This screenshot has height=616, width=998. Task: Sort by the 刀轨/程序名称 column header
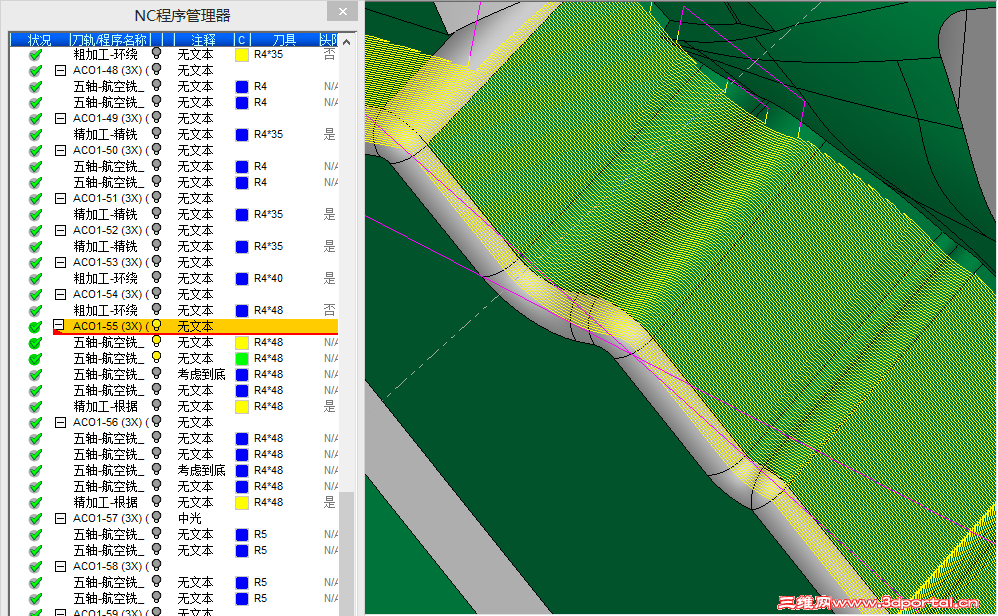[x=109, y=39]
